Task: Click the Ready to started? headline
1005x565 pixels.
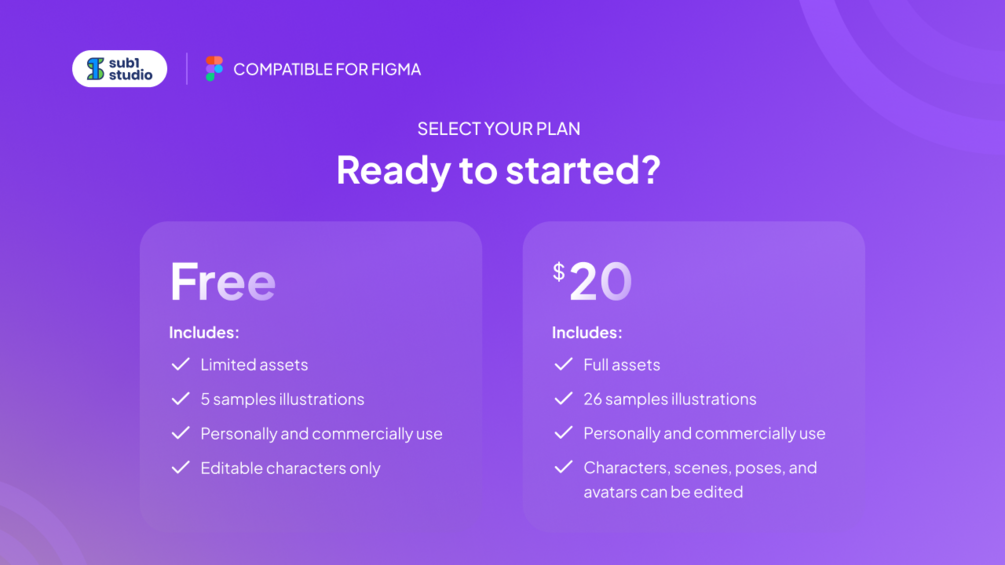Action: point(498,170)
